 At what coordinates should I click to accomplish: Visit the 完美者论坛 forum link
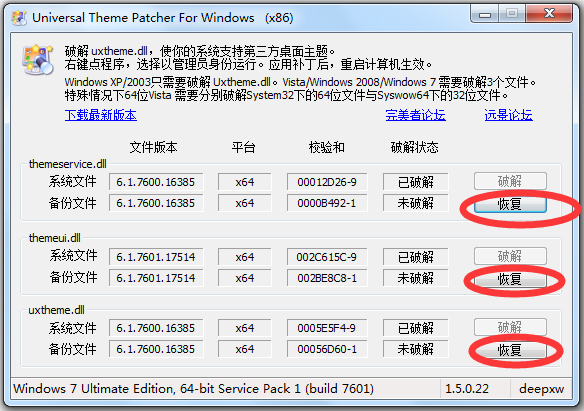pos(415,115)
